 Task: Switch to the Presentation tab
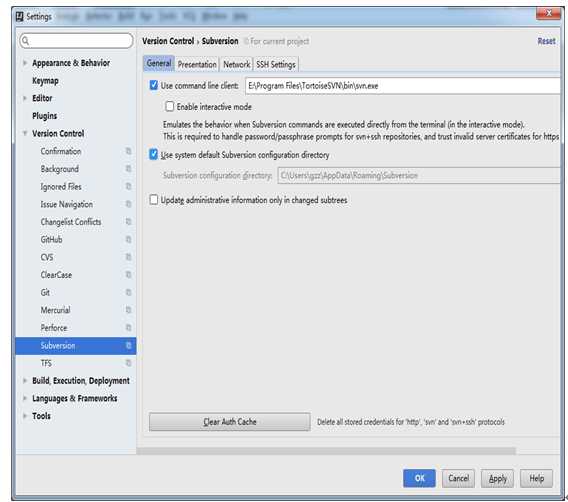[197, 64]
